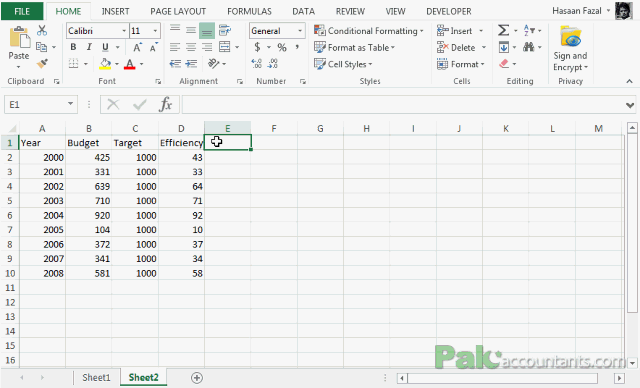Toggle Bold formatting
The width and height of the screenshot is (640, 388).
pos(73,47)
